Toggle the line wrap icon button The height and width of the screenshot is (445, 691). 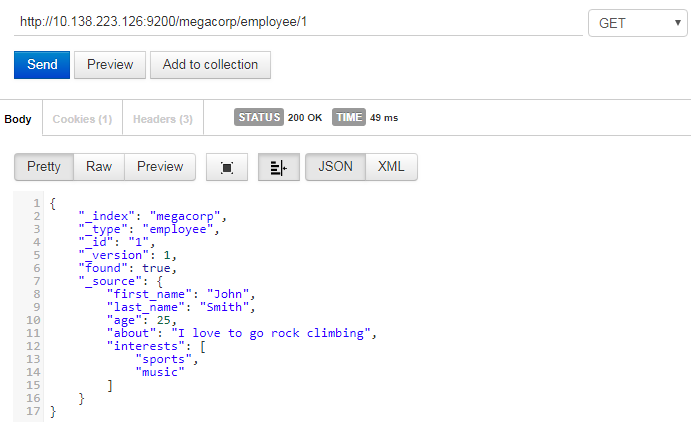pyautogui.click(x=279, y=167)
